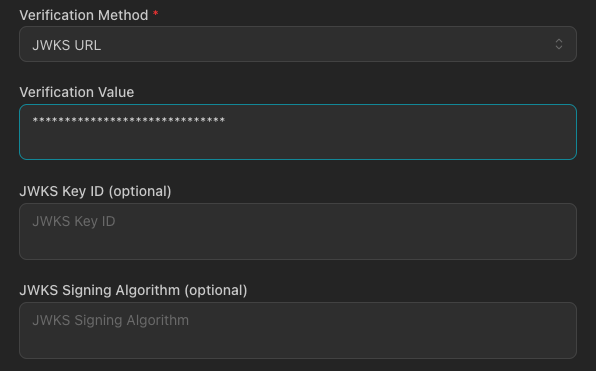Focus the JWKS Signing Algorithm input
This screenshot has height=371, width=596.
(298, 330)
